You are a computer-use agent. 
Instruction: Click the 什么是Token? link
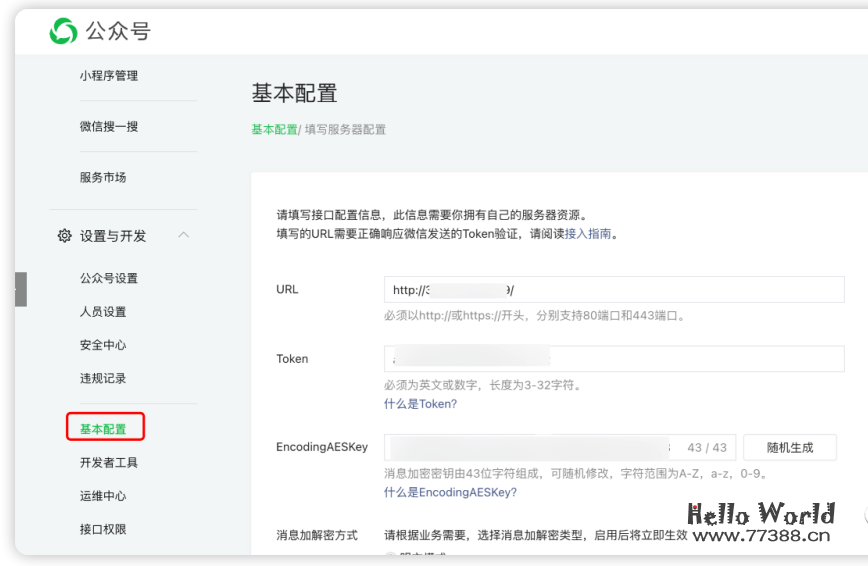[x=421, y=404]
